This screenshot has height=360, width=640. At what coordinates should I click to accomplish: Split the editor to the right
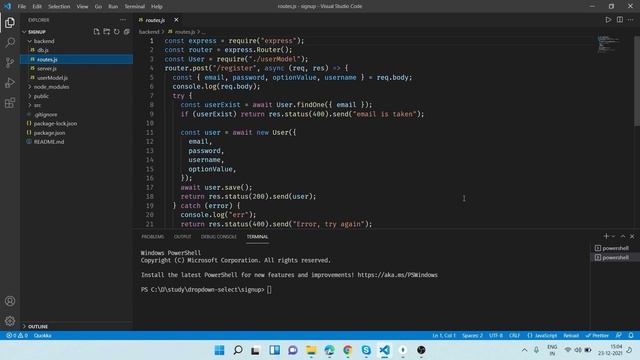620,20
